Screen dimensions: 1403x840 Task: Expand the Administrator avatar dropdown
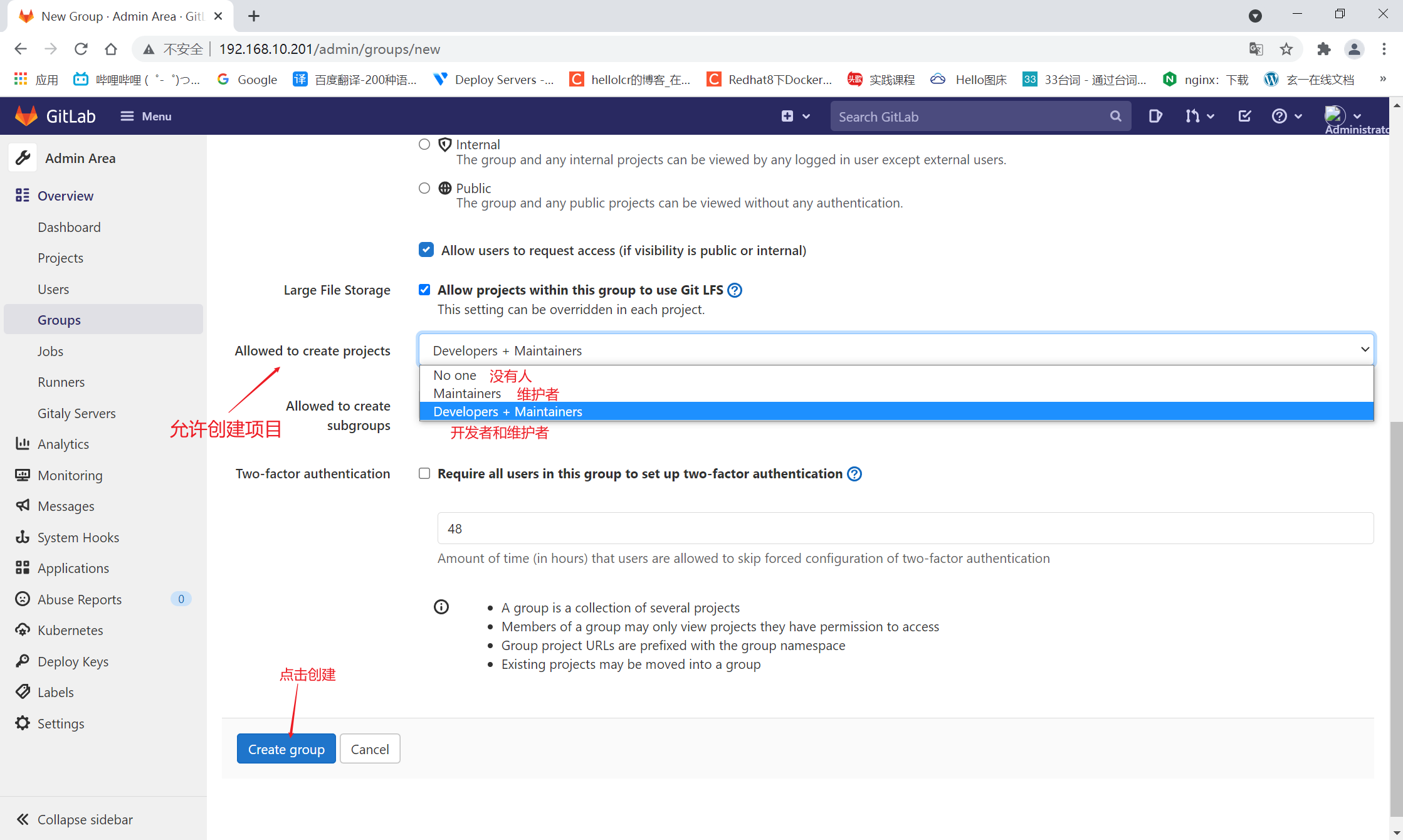click(x=1343, y=116)
